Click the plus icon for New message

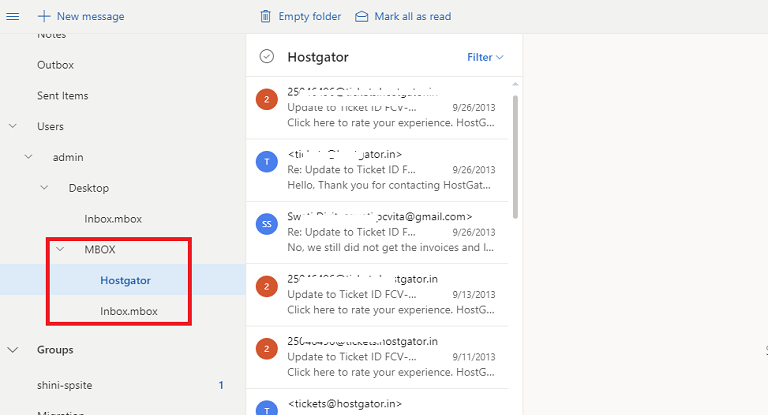click(44, 17)
